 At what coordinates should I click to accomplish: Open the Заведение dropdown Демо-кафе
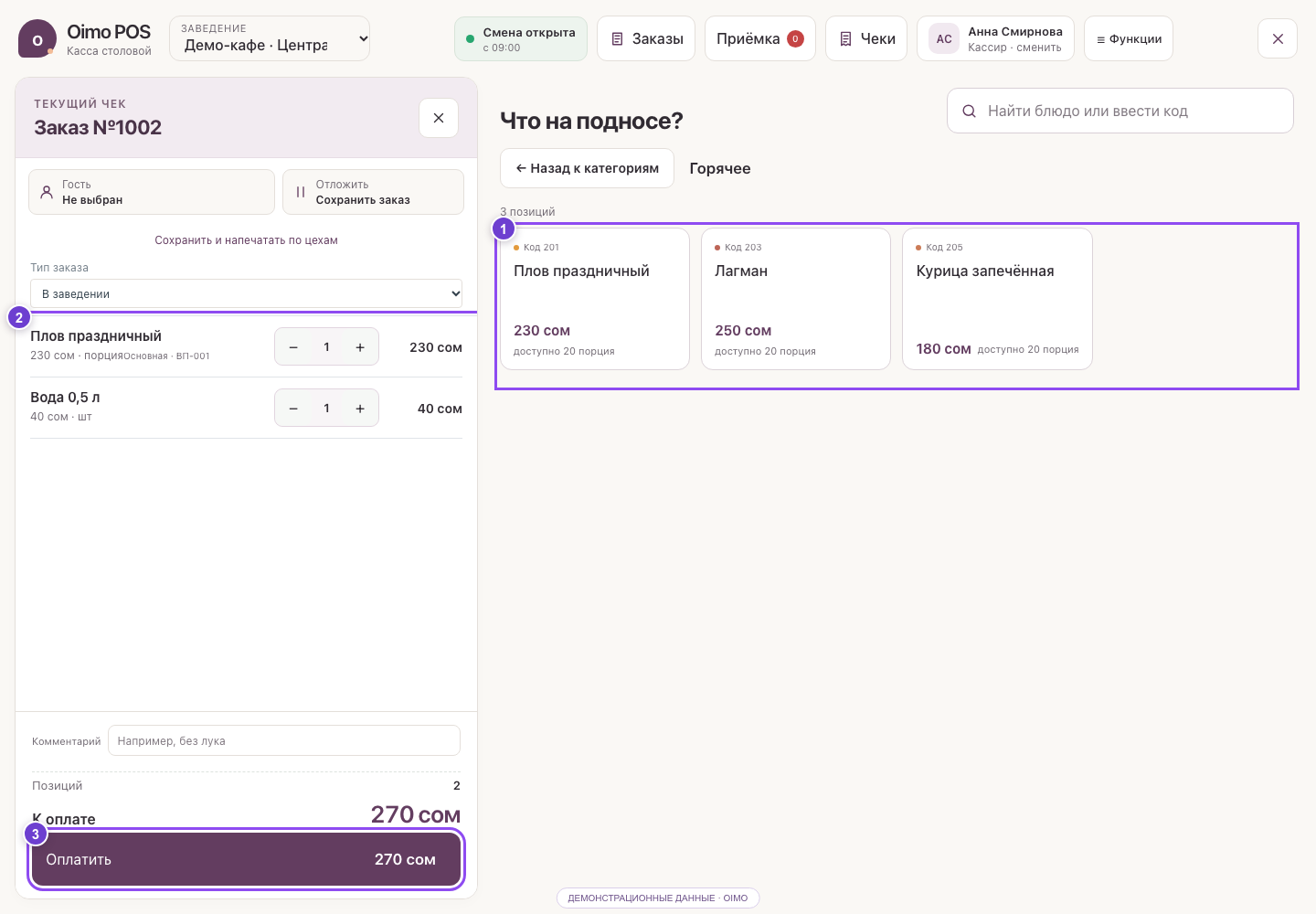coord(270,38)
